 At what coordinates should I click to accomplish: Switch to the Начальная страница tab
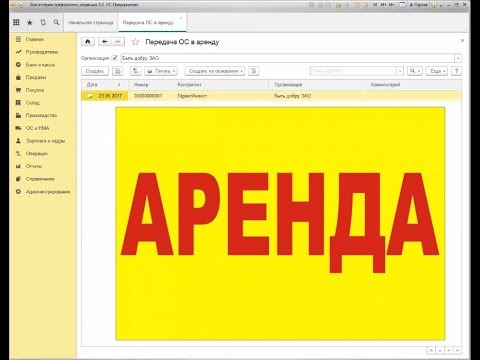pos(91,22)
